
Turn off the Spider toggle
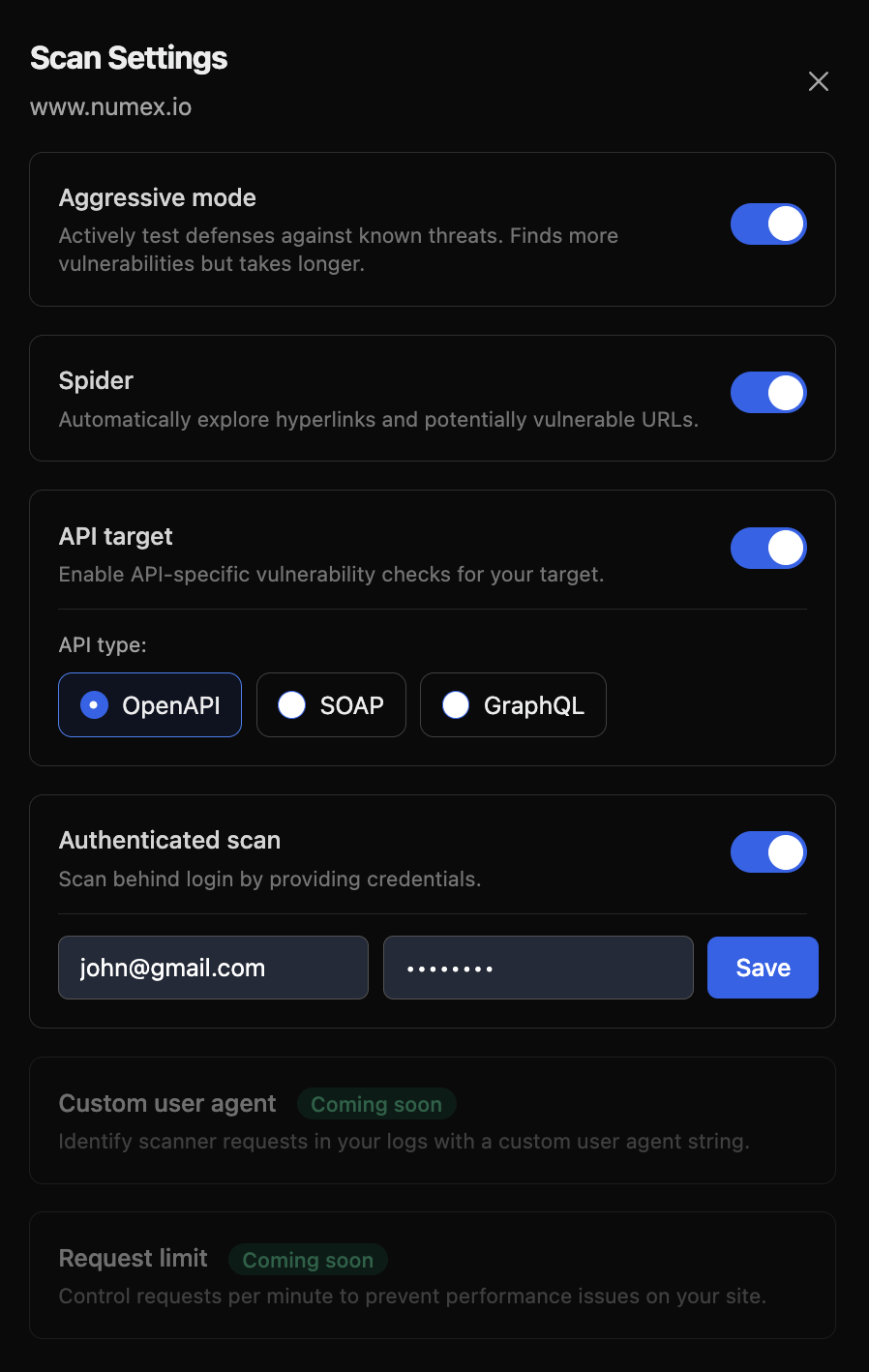click(768, 393)
